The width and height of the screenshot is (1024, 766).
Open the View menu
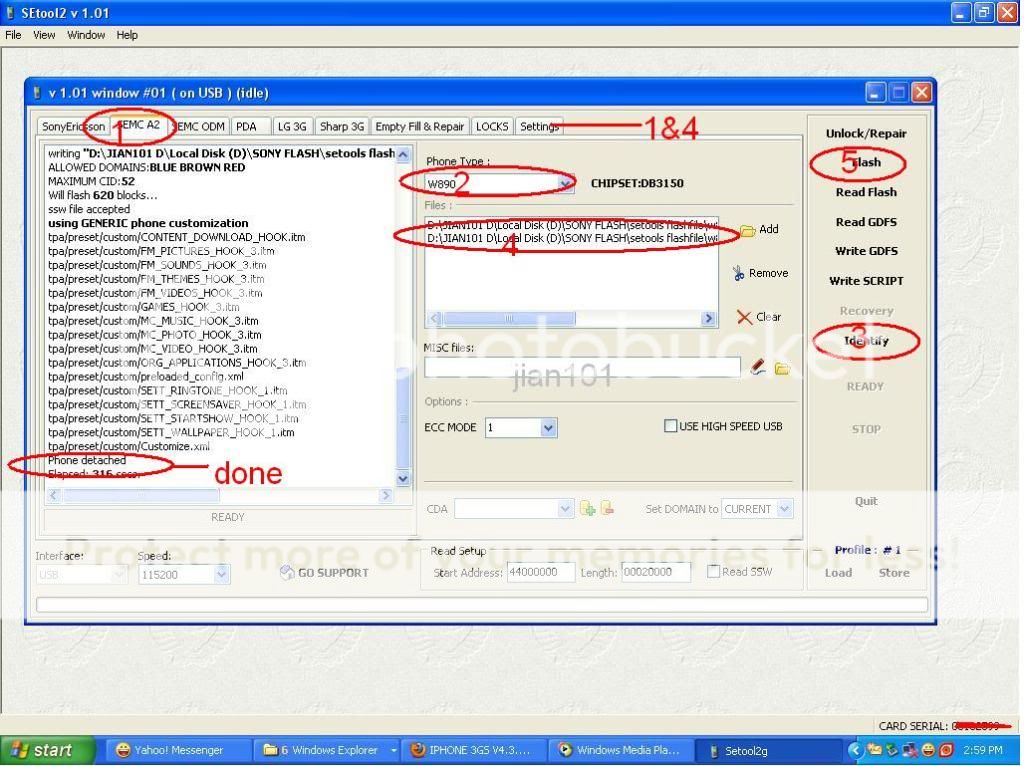tap(44, 35)
